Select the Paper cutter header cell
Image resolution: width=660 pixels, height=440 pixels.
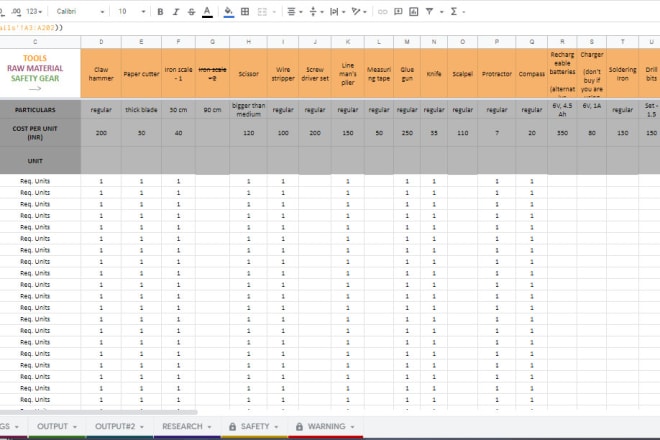[x=141, y=73]
